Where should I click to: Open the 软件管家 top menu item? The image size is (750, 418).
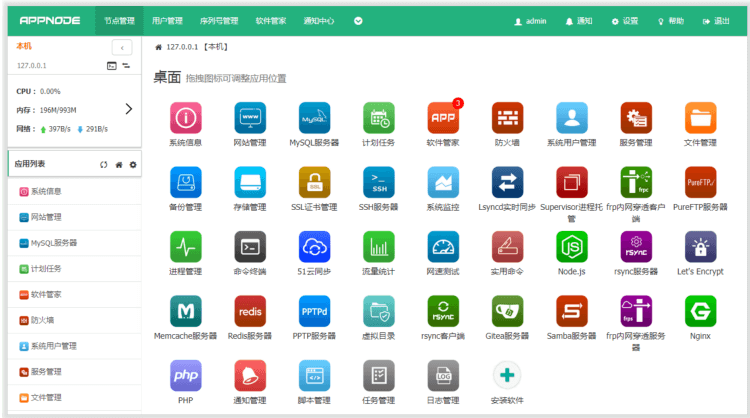(x=271, y=21)
